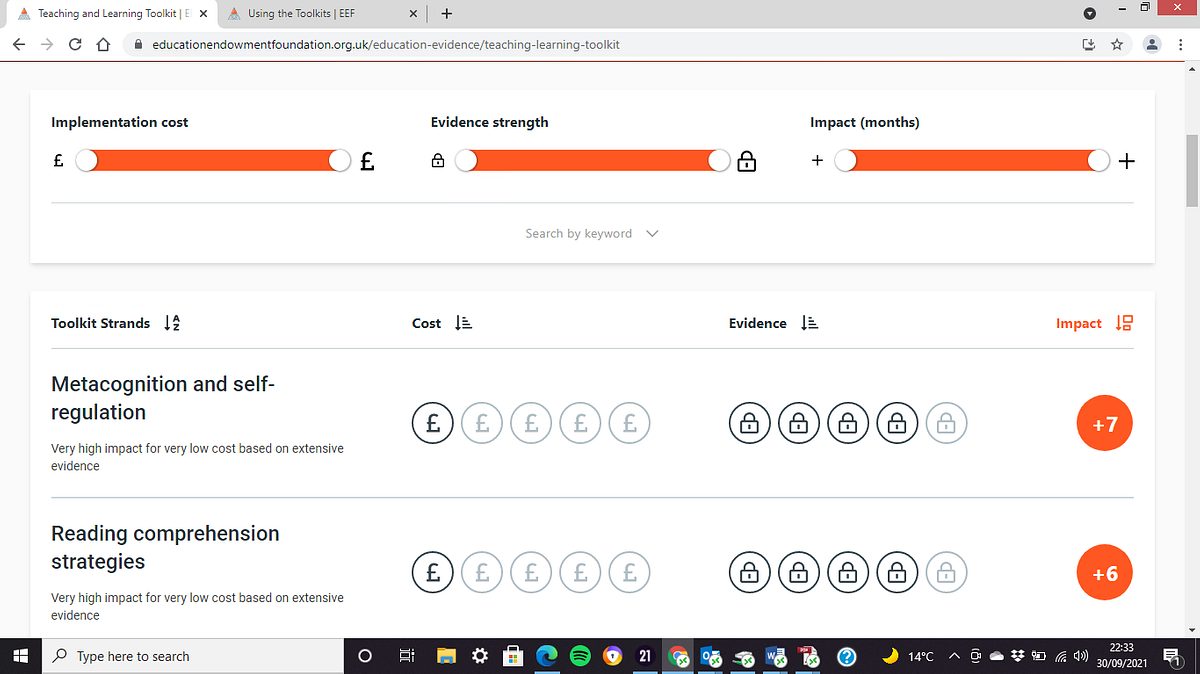Open Task View in taskbar
Viewport: 1200px width, 674px height.
406,656
